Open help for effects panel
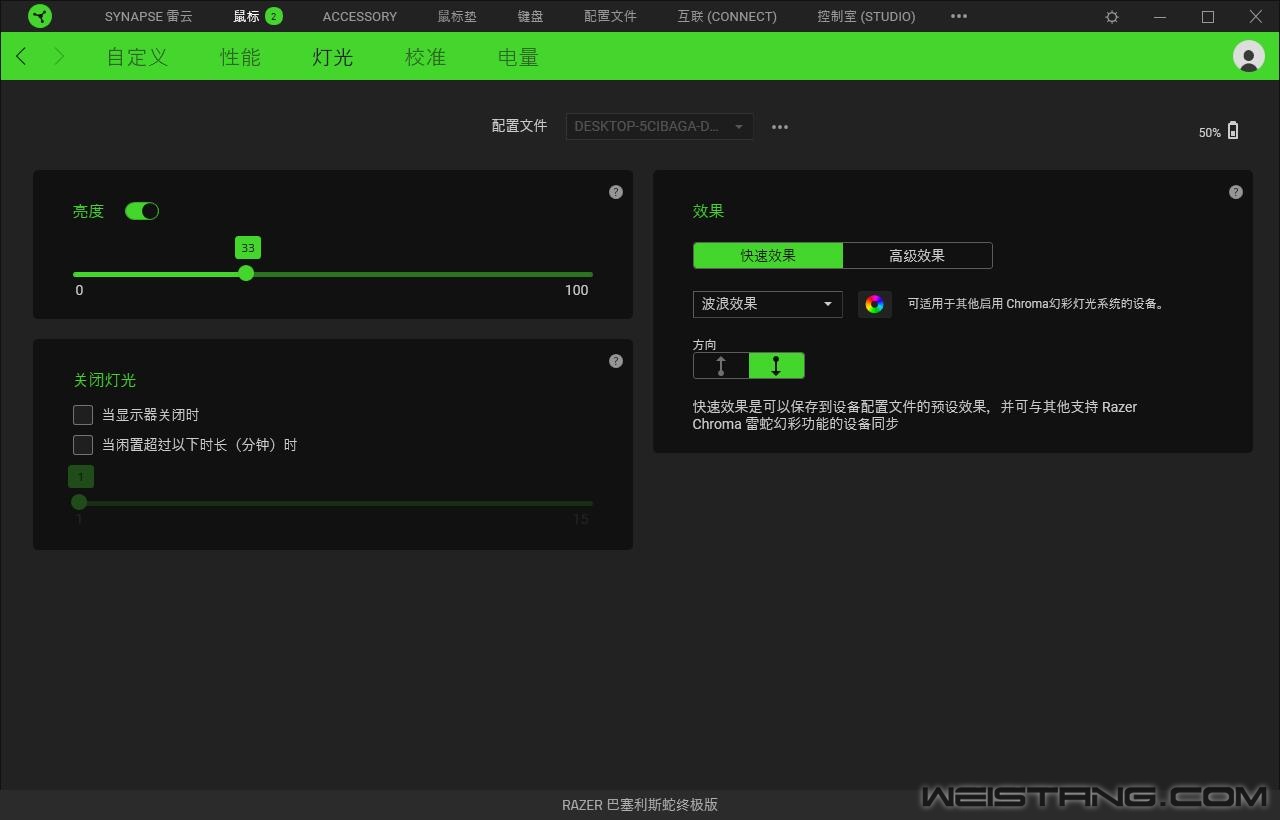This screenshot has height=820, width=1280. pyautogui.click(x=1236, y=192)
